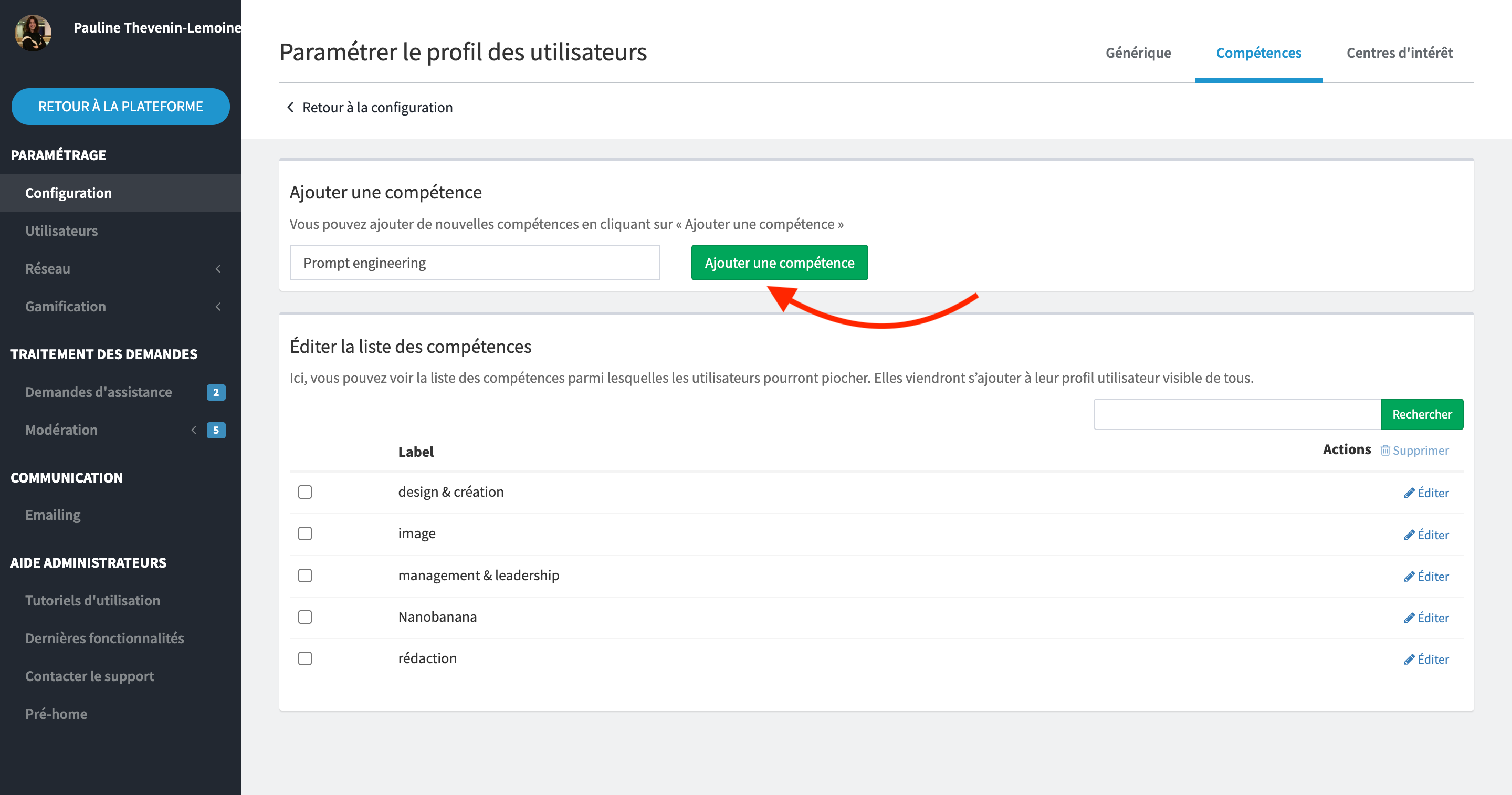Click the trash Supprimer icon
Screen dimensions: 1512x795
click(1385, 451)
